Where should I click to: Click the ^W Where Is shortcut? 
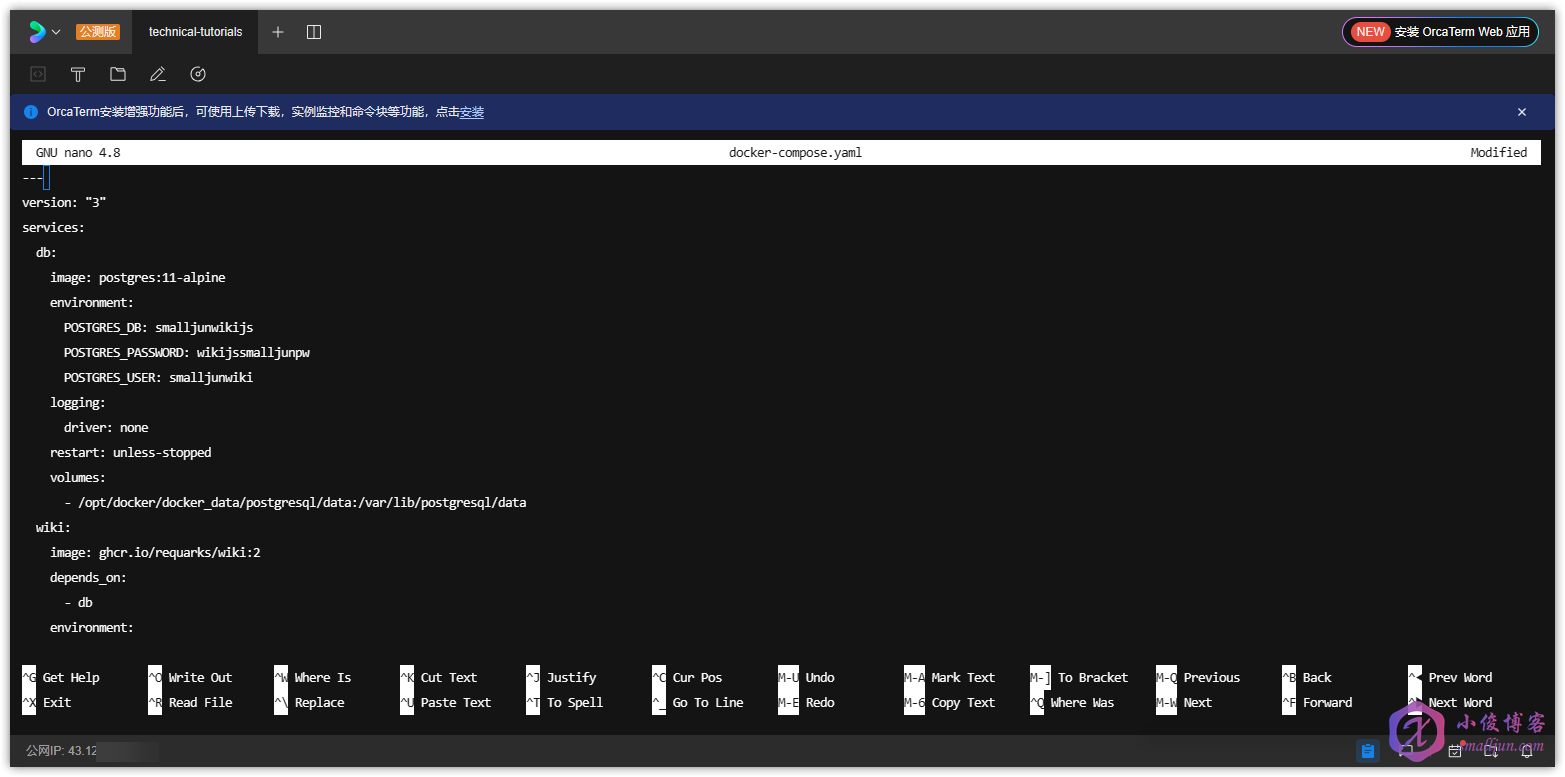coord(313,678)
